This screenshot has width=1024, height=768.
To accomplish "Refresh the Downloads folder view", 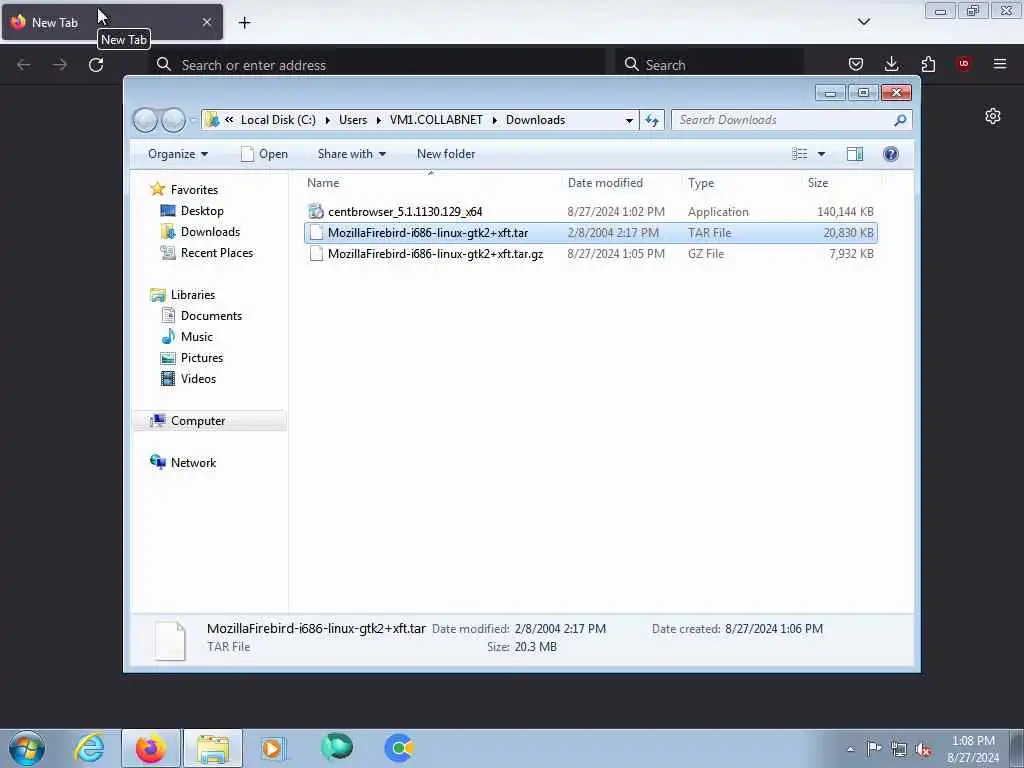I will 652,120.
